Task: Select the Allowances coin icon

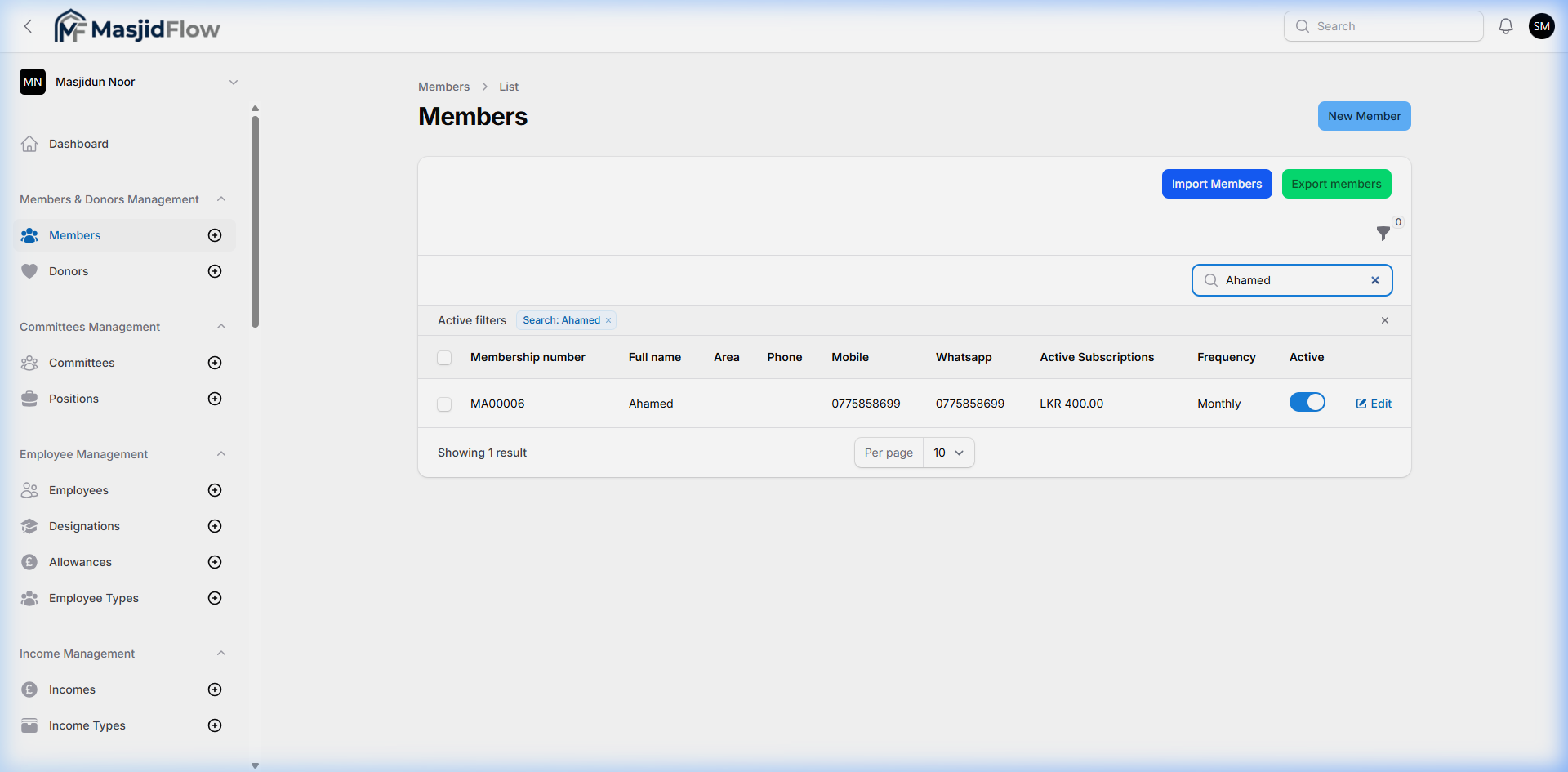Action: click(x=29, y=562)
